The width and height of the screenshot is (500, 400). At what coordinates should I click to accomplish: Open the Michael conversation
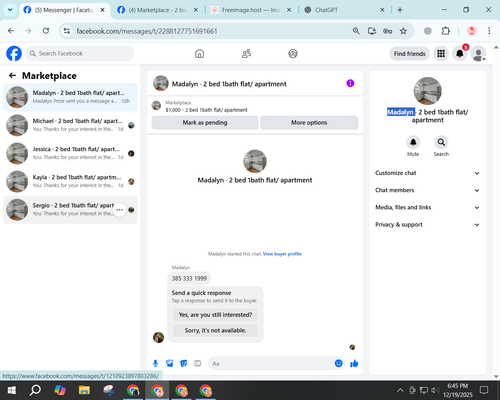click(x=70, y=125)
